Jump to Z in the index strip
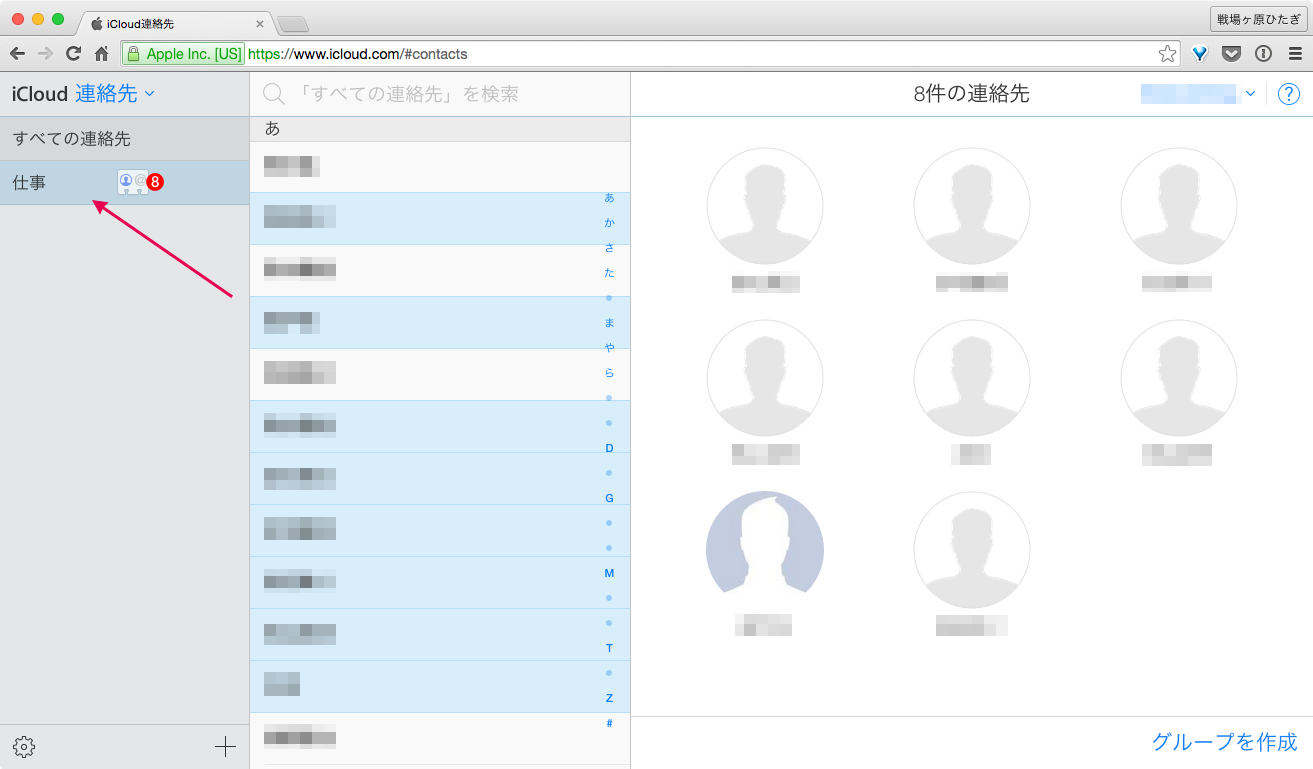1313x769 pixels. click(x=609, y=698)
